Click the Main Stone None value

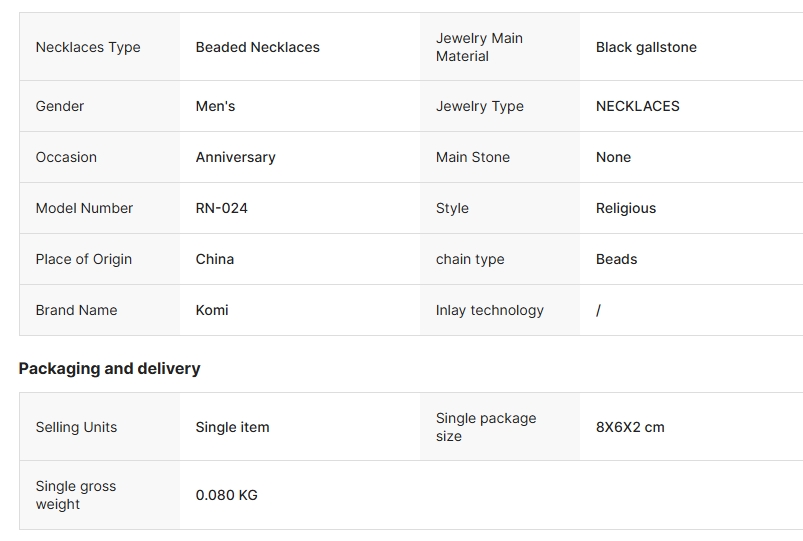614,157
